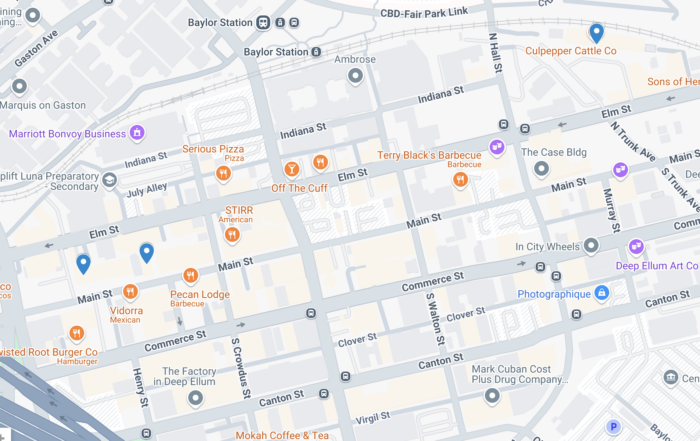
Task: Click the Baylor Station train icon
Action: pos(263,22)
